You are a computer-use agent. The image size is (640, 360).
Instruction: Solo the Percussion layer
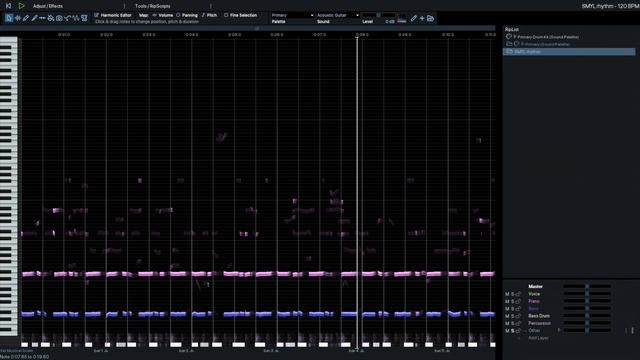coord(513,323)
